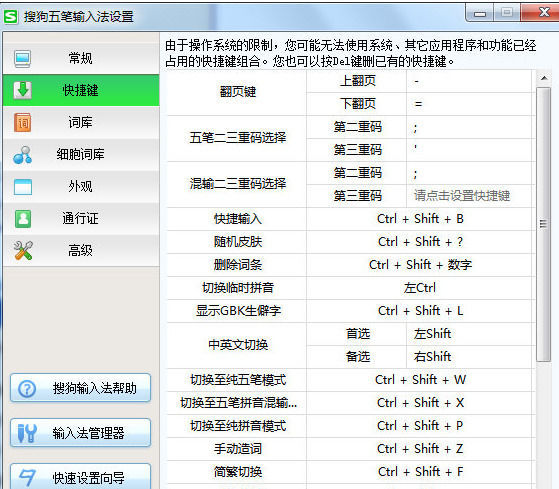Click the 翻页键 row label
The height and width of the screenshot is (489, 559).
[238, 92]
